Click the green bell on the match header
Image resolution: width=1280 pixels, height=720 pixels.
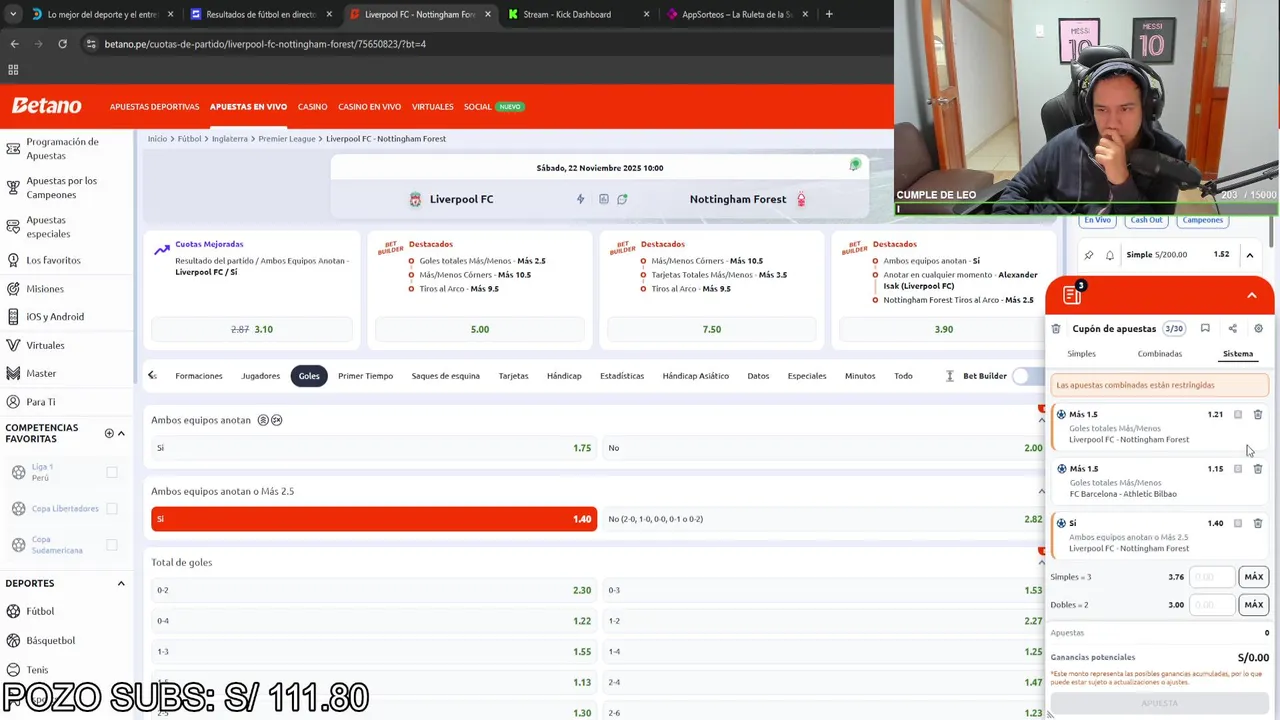coord(855,165)
